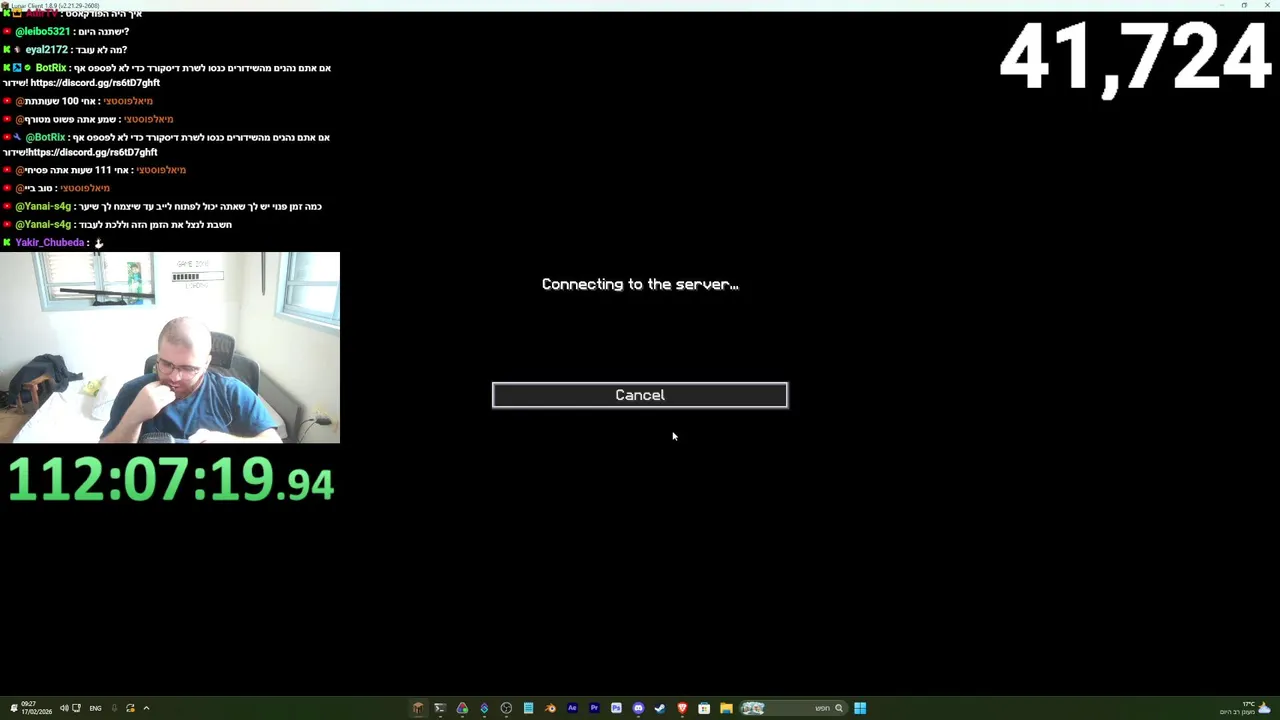
Task: Click the taskbar search box
Action: 794,708
